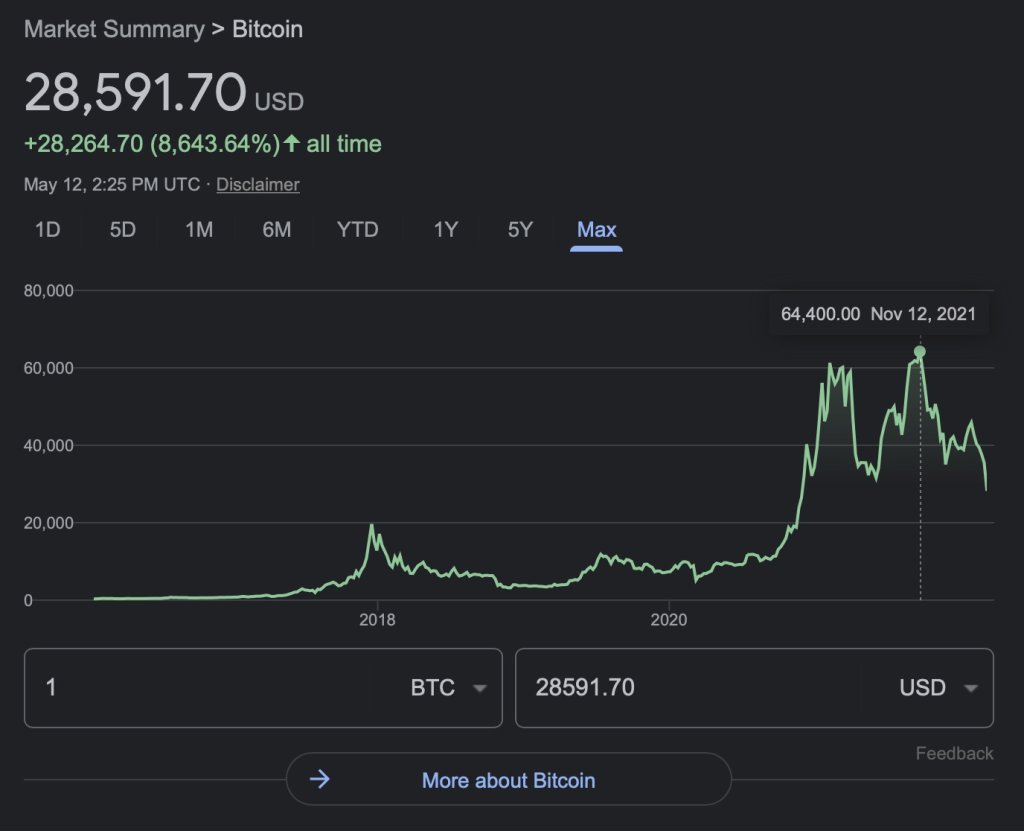Select the 6M time range
The image size is (1024, 831).
[277, 229]
